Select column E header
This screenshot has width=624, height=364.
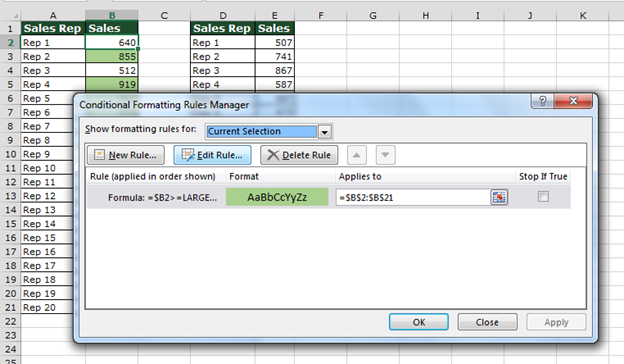pos(275,16)
